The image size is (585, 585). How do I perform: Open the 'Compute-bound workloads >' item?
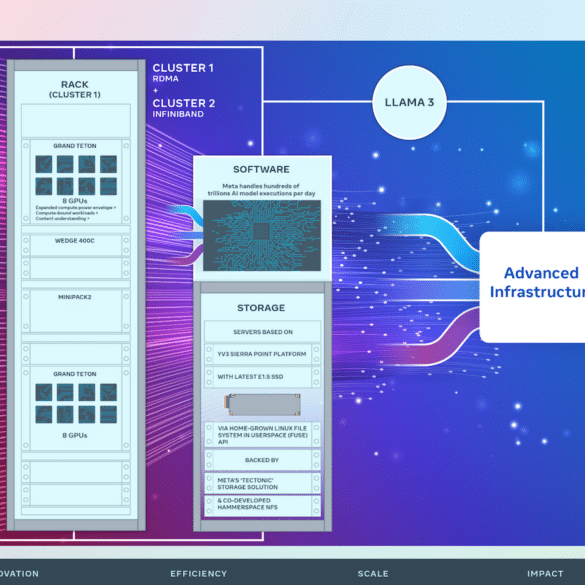67,213
